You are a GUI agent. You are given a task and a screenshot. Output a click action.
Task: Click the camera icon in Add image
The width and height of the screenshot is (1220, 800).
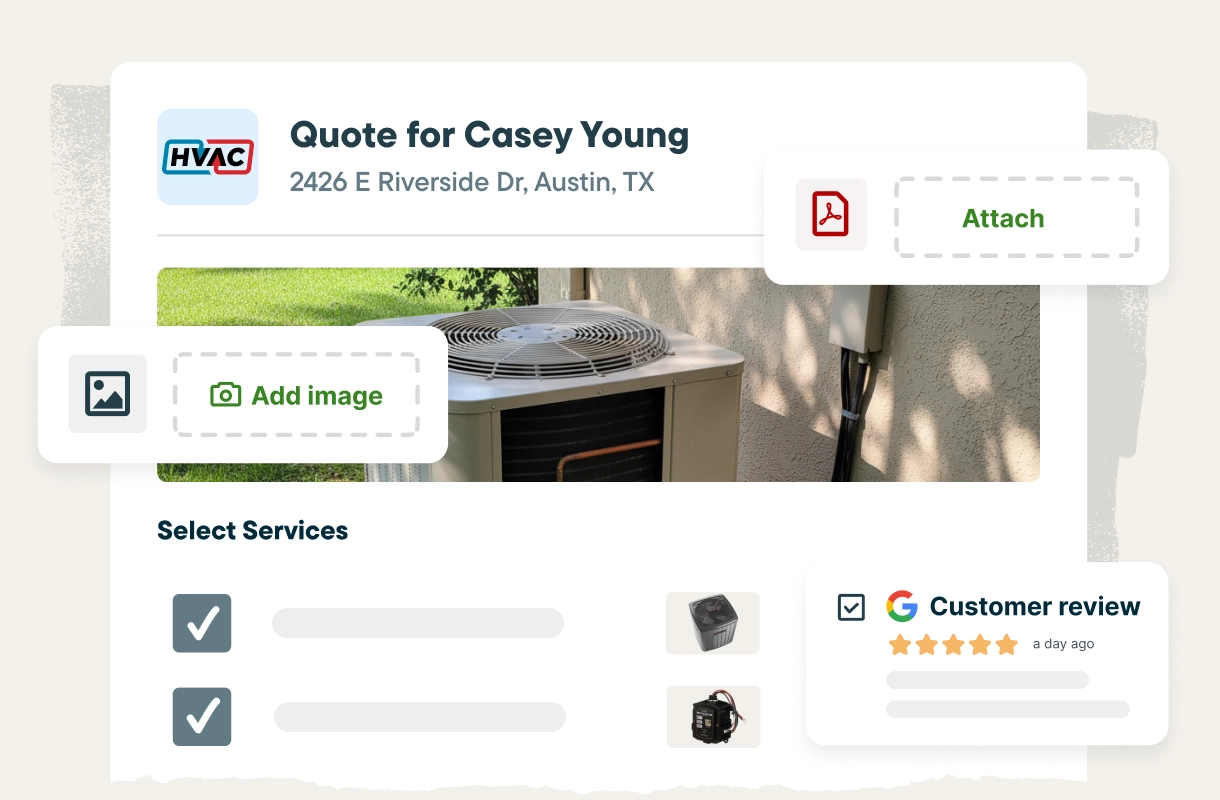226,395
